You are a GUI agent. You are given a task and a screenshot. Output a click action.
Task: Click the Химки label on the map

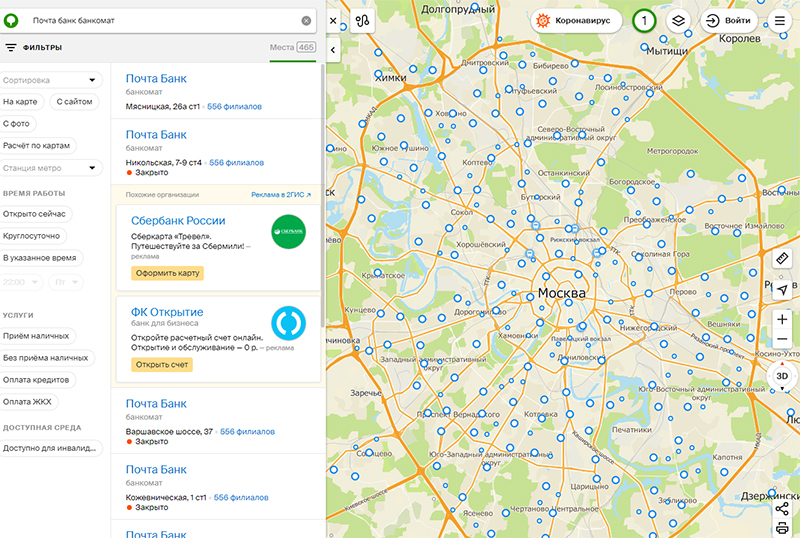[391, 78]
